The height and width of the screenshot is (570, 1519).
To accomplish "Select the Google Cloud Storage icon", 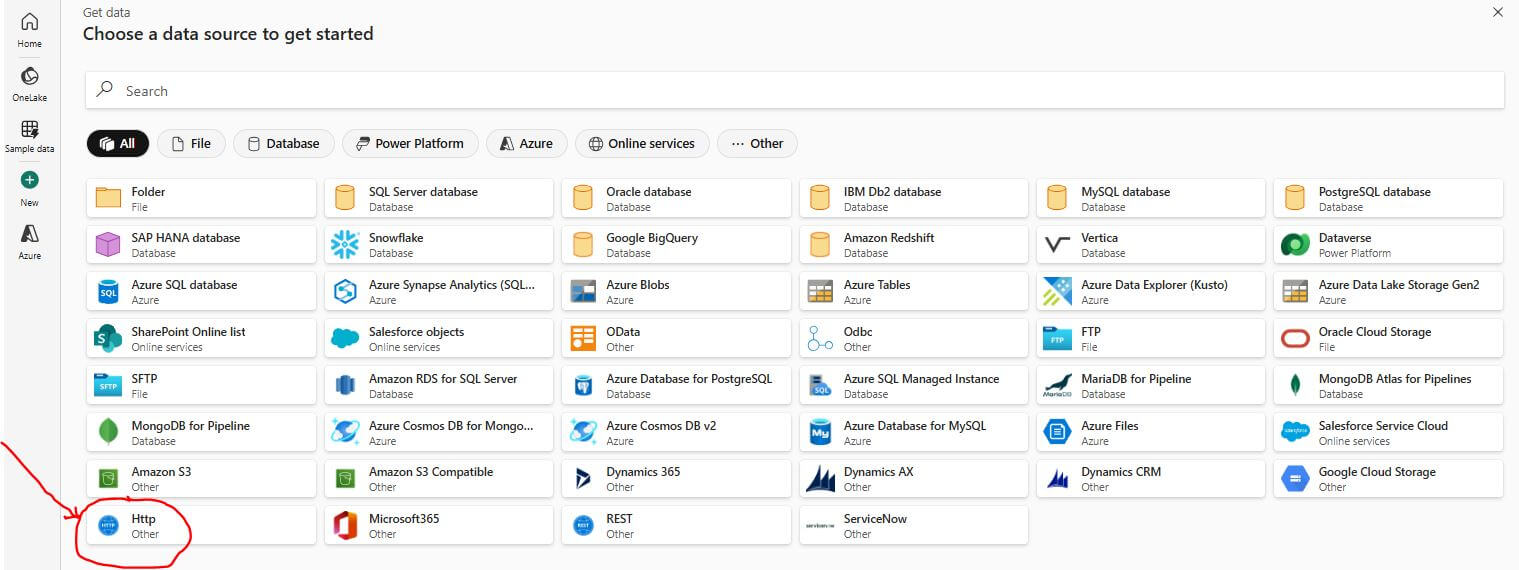I will 1295,479.
